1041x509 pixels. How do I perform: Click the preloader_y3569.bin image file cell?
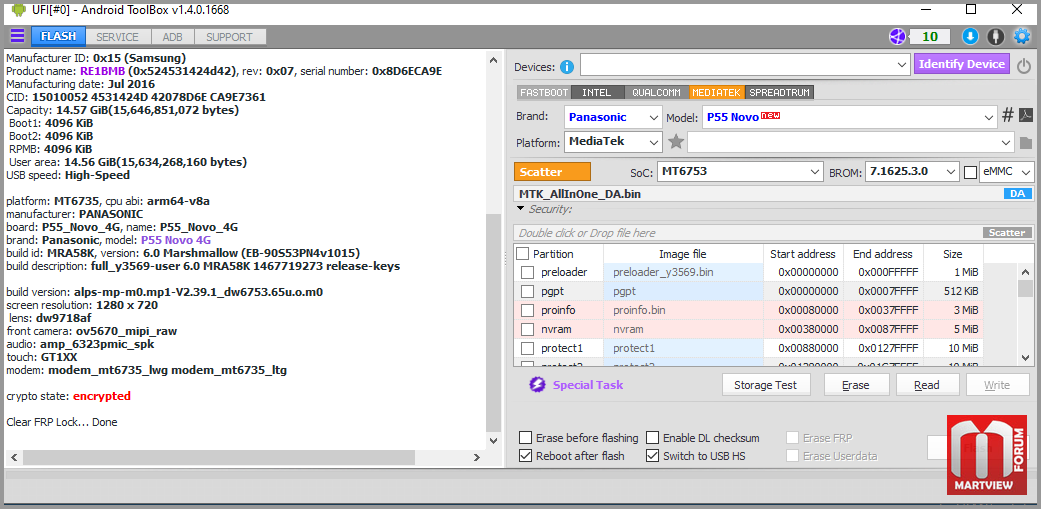(x=682, y=272)
